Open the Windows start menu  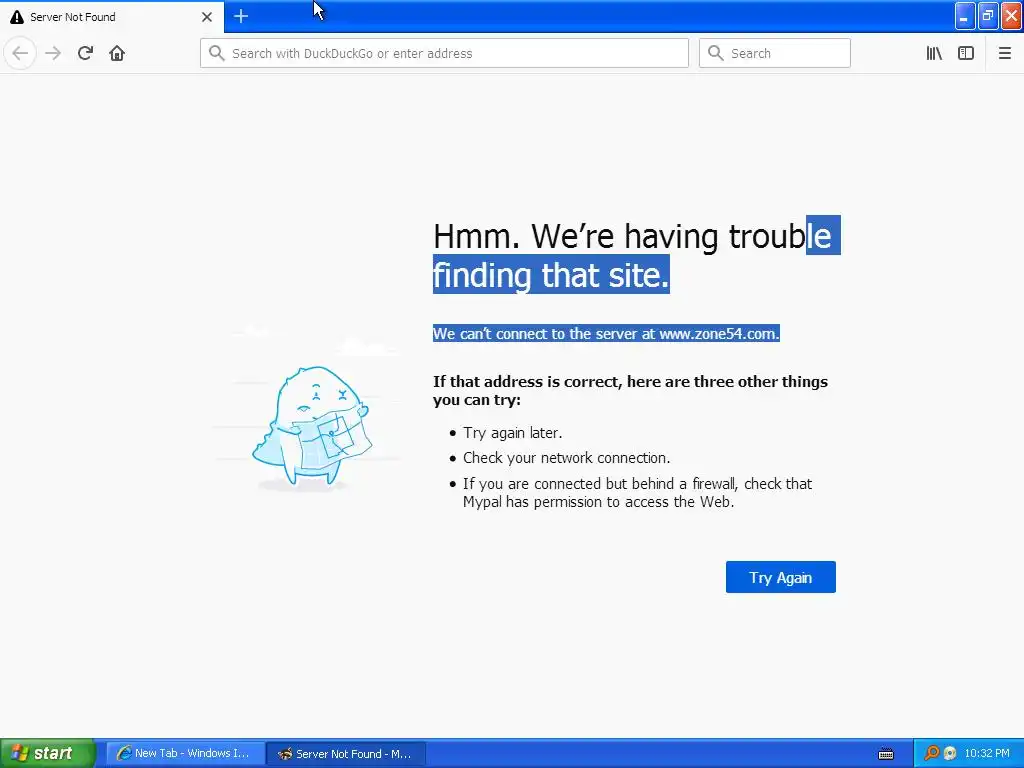[47, 753]
